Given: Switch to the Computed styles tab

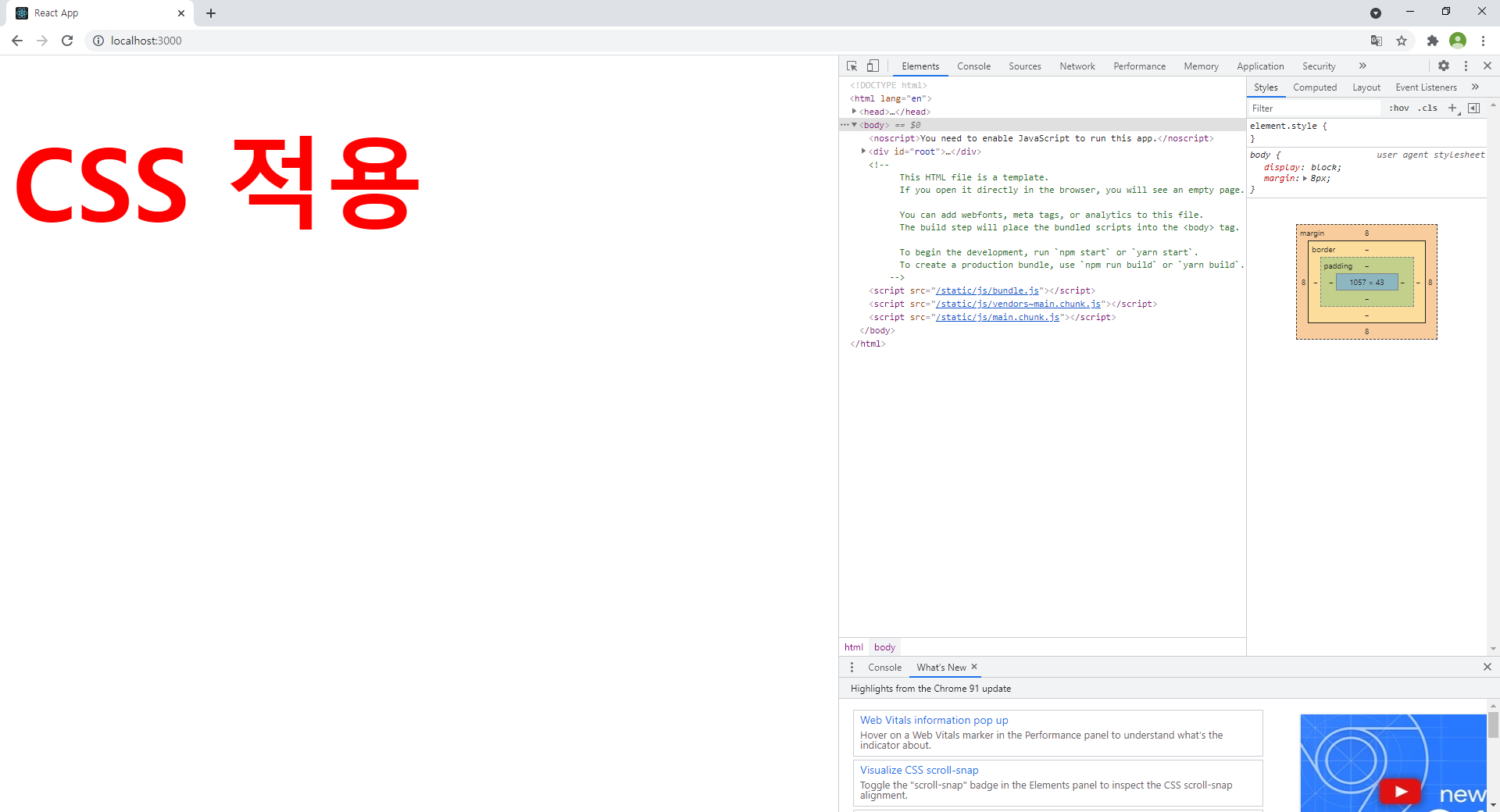Looking at the screenshot, I should (x=1315, y=87).
